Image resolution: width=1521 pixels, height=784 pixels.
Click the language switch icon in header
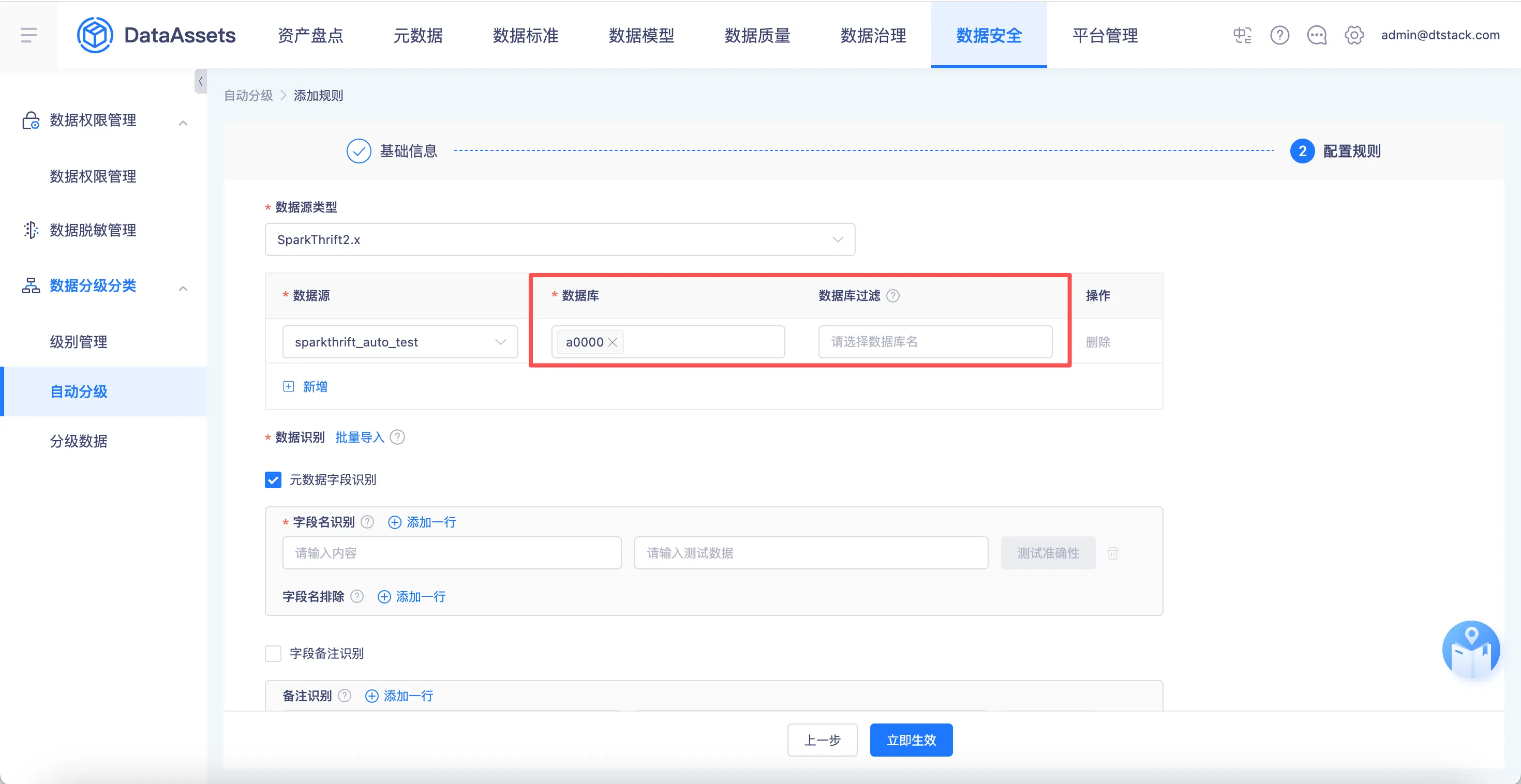(x=1242, y=35)
